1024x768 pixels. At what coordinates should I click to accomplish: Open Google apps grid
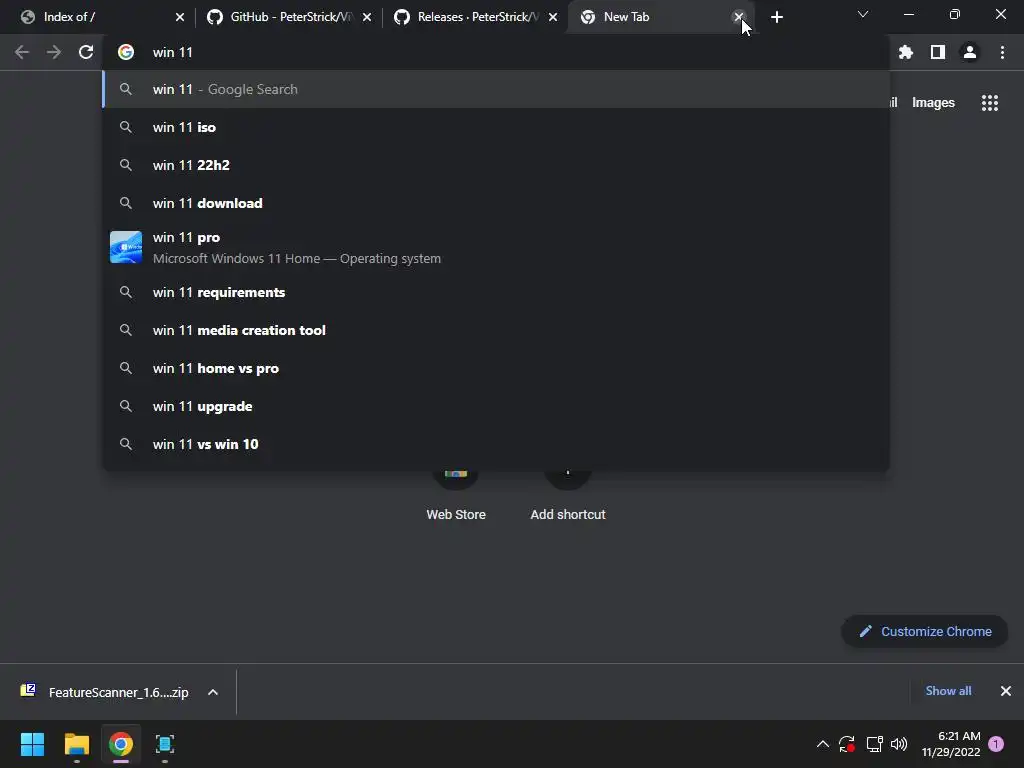point(990,103)
